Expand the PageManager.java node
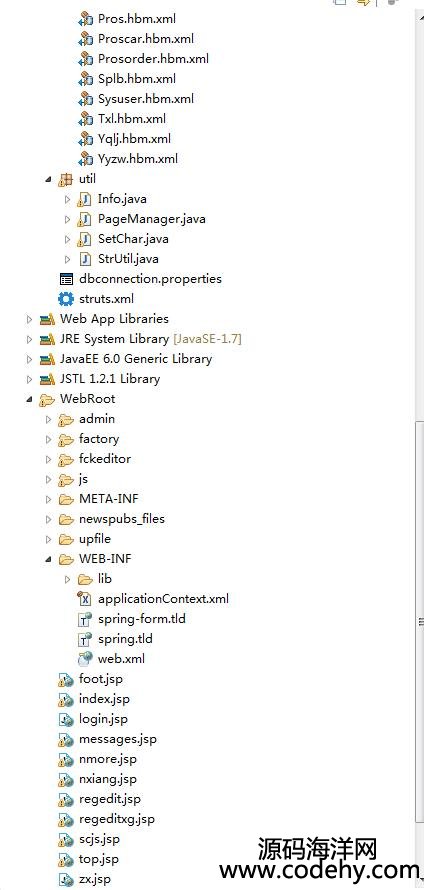424x890 pixels. click(68, 219)
